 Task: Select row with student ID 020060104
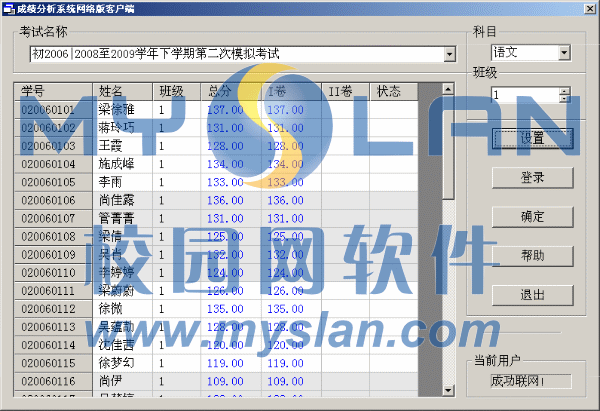tap(54, 164)
